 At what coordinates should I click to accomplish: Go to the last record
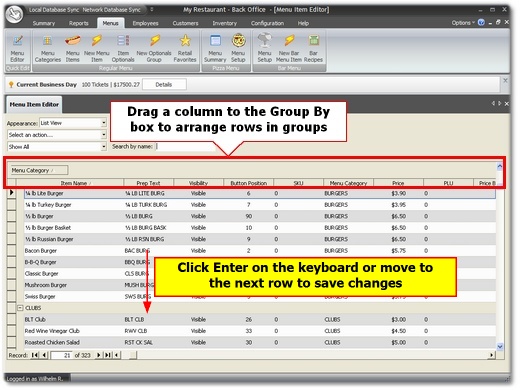point(108,355)
